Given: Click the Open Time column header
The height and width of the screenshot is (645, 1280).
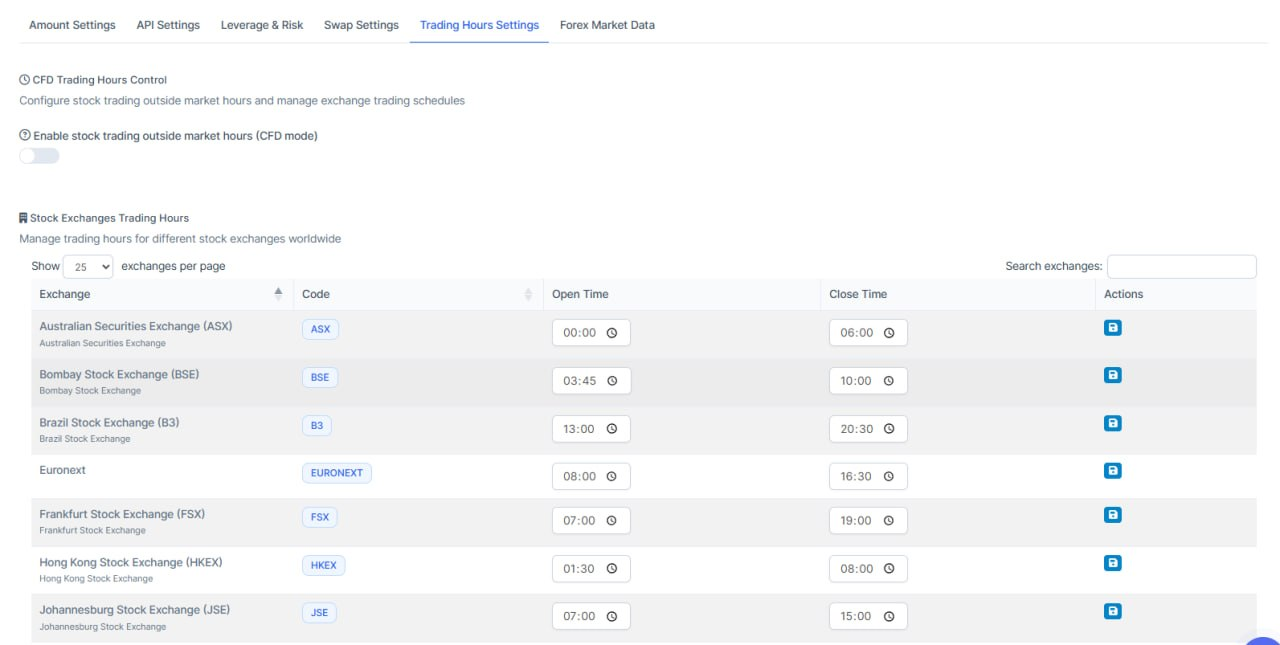Looking at the screenshot, I should pyautogui.click(x=580, y=294).
